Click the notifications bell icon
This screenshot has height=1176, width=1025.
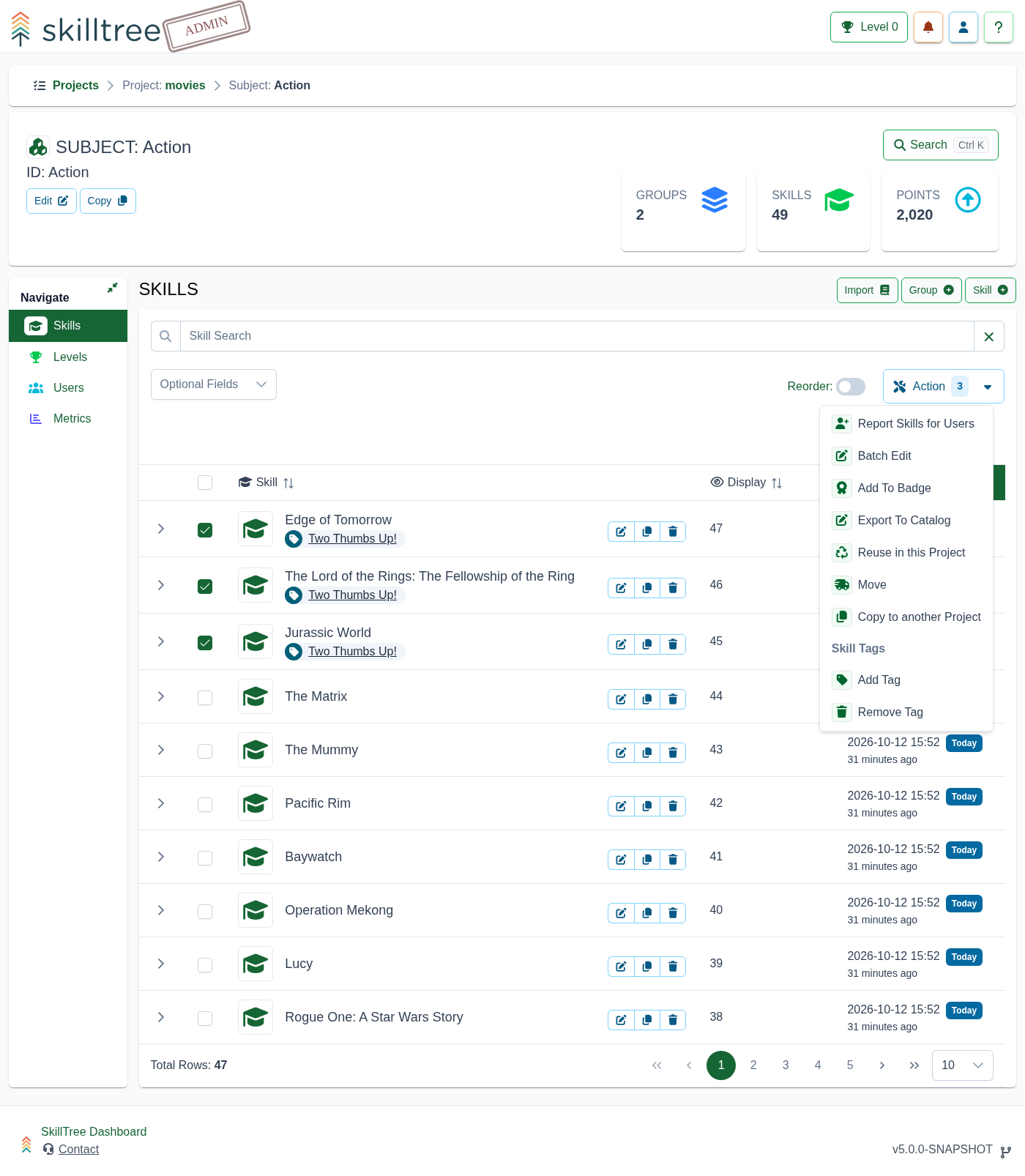coord(928,27)
